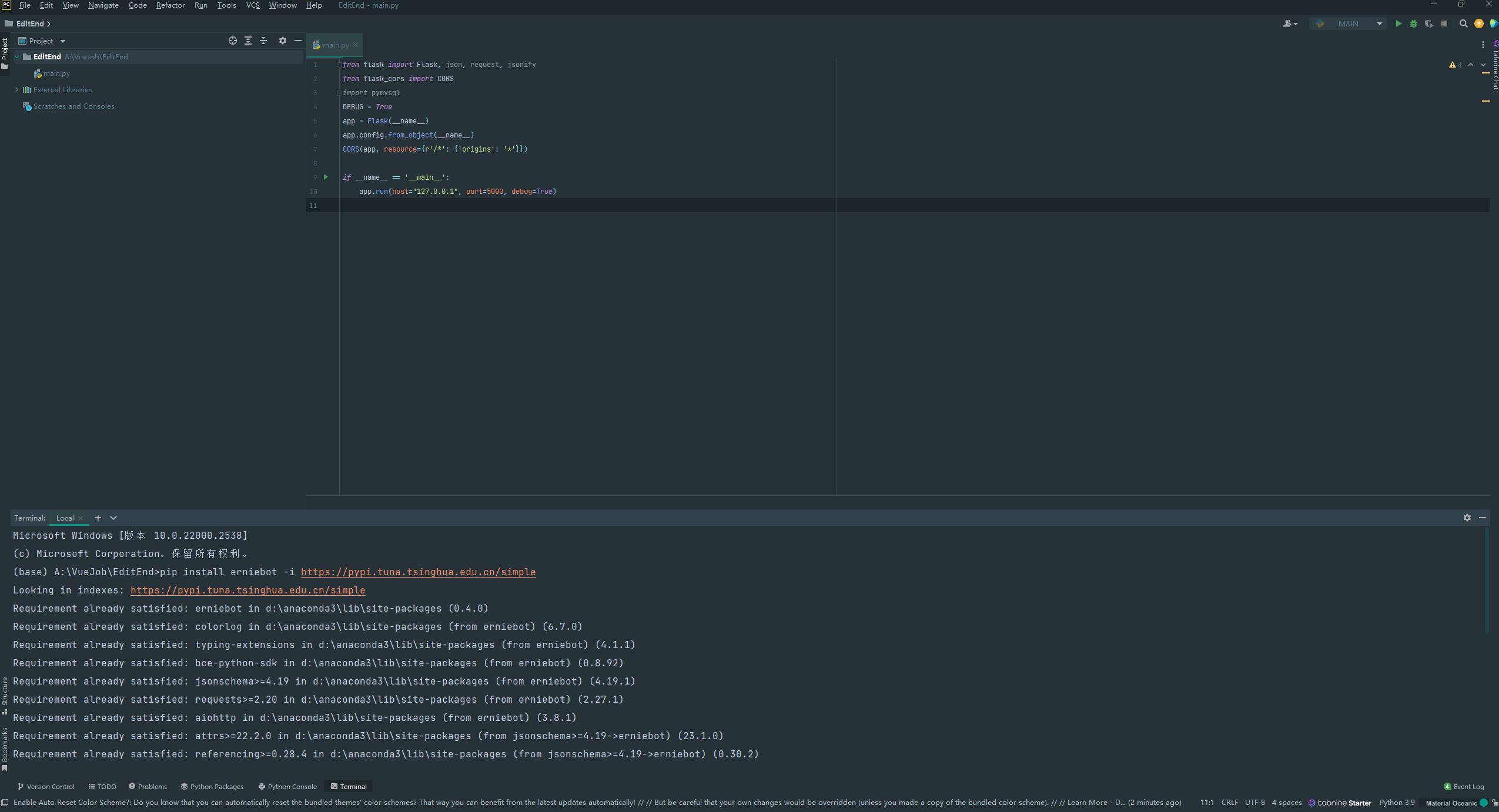The height and width of the screenshot is (812, 1499).
Task: Expand External Libraries node
Action: point(17,90)
